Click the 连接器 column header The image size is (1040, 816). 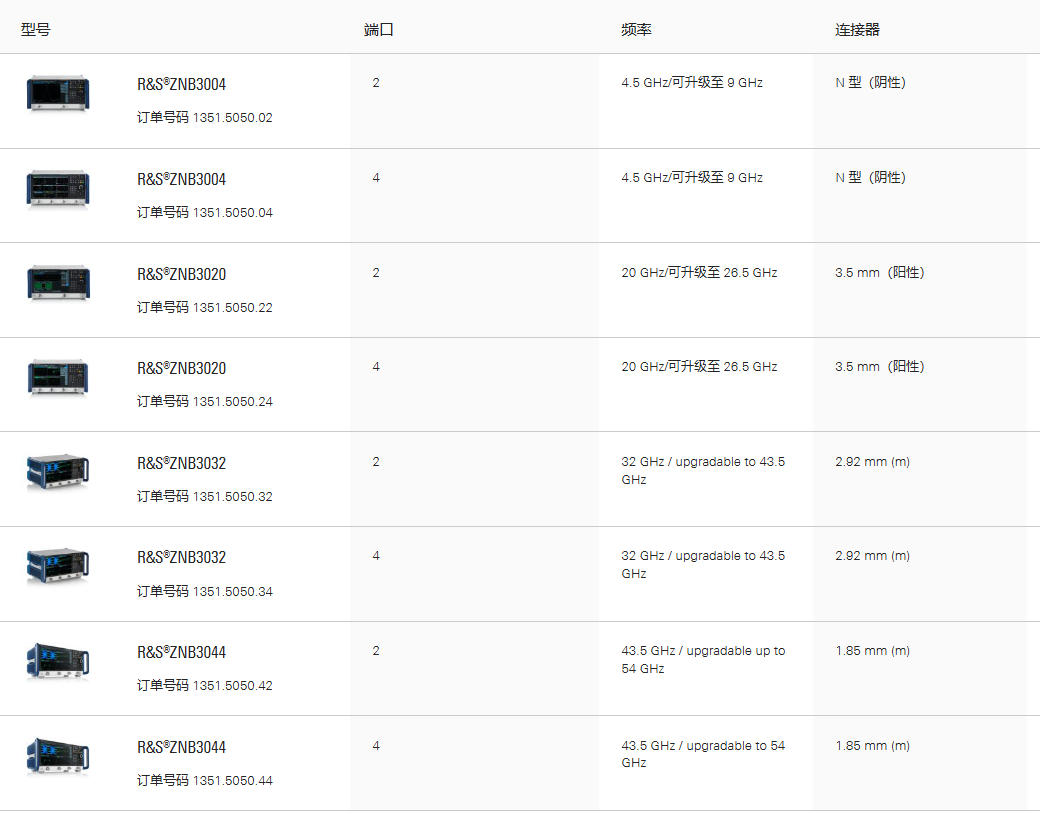[857, 30]
